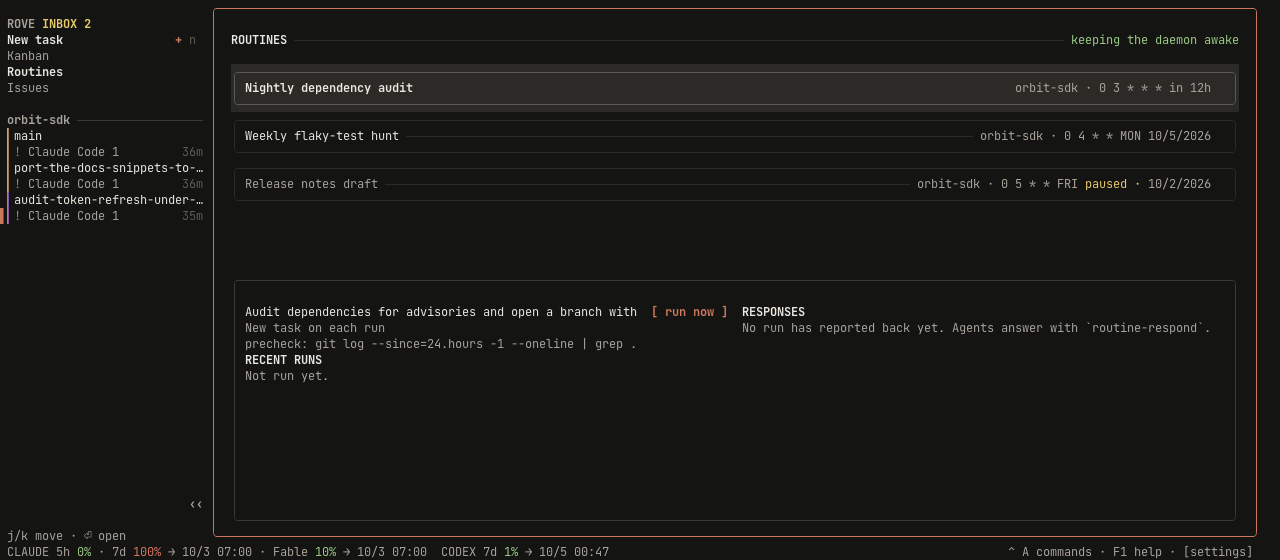Click the CODEX 7d 1% usage indicator
Viewport: 1280px width, 560px height.
pyautogui.click(x=479, y=552)
